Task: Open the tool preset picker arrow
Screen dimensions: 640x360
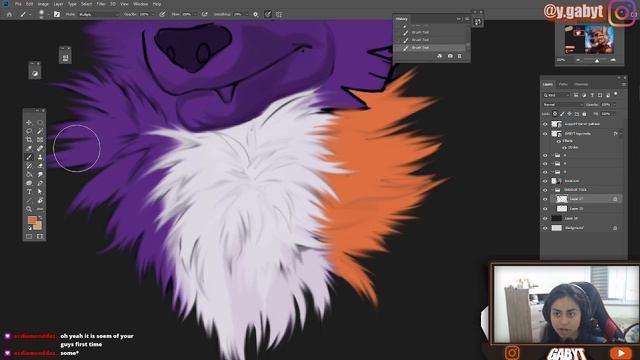Action: 30,15
